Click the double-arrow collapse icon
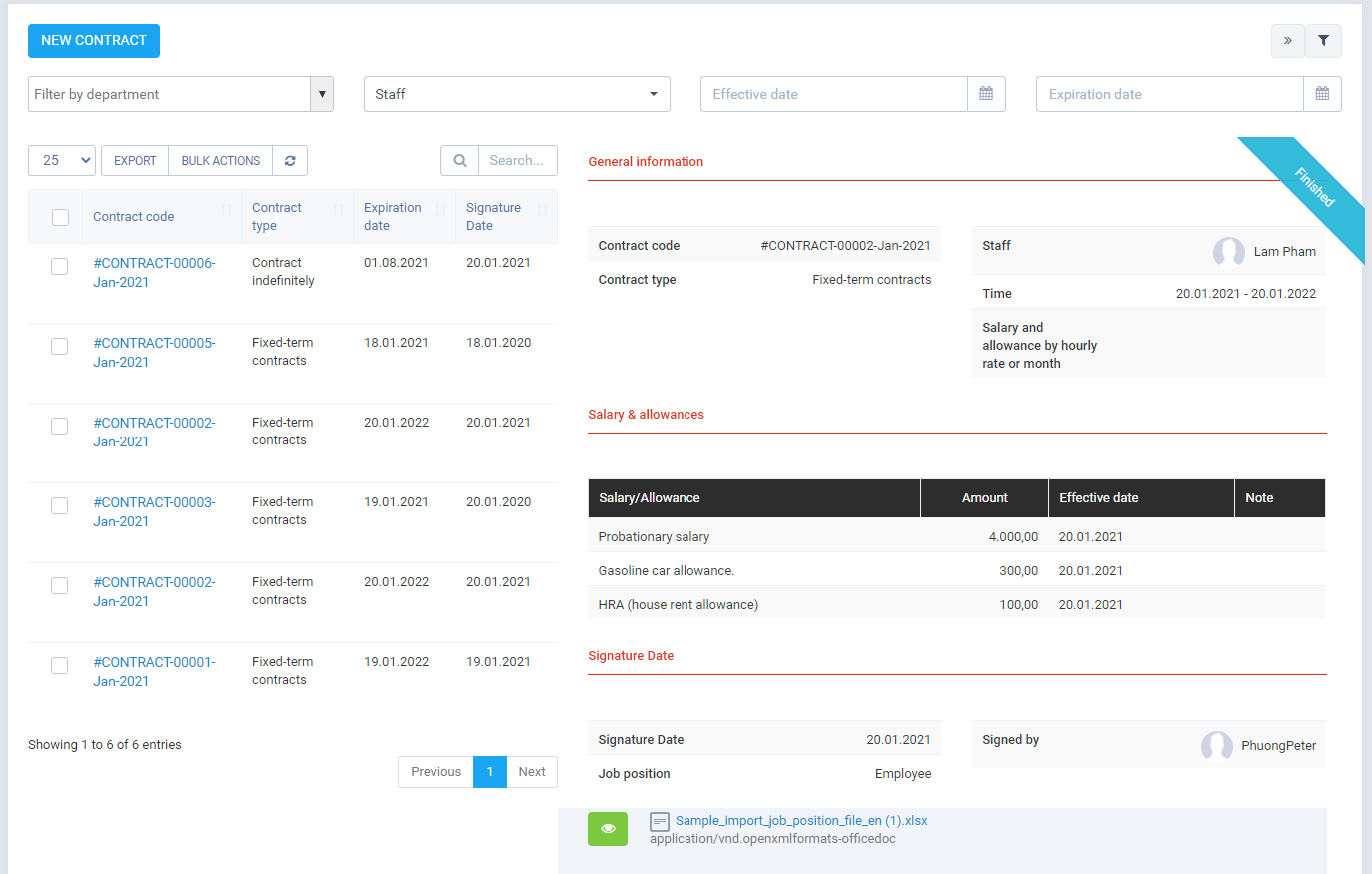Screen dimensions: 1372x874 pyautogui.click(x=1287, y=40)
